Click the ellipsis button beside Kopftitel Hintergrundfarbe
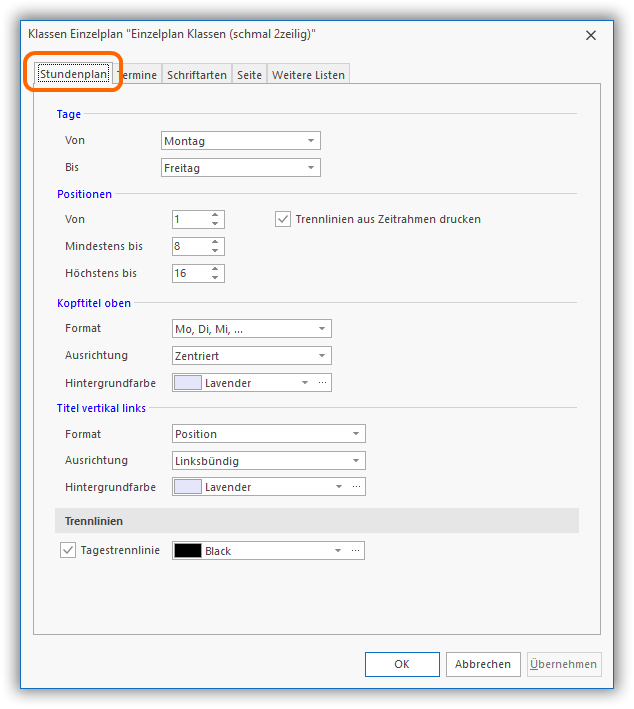Image resolution: width=634 pixels, height=709 pixels. 322,382
